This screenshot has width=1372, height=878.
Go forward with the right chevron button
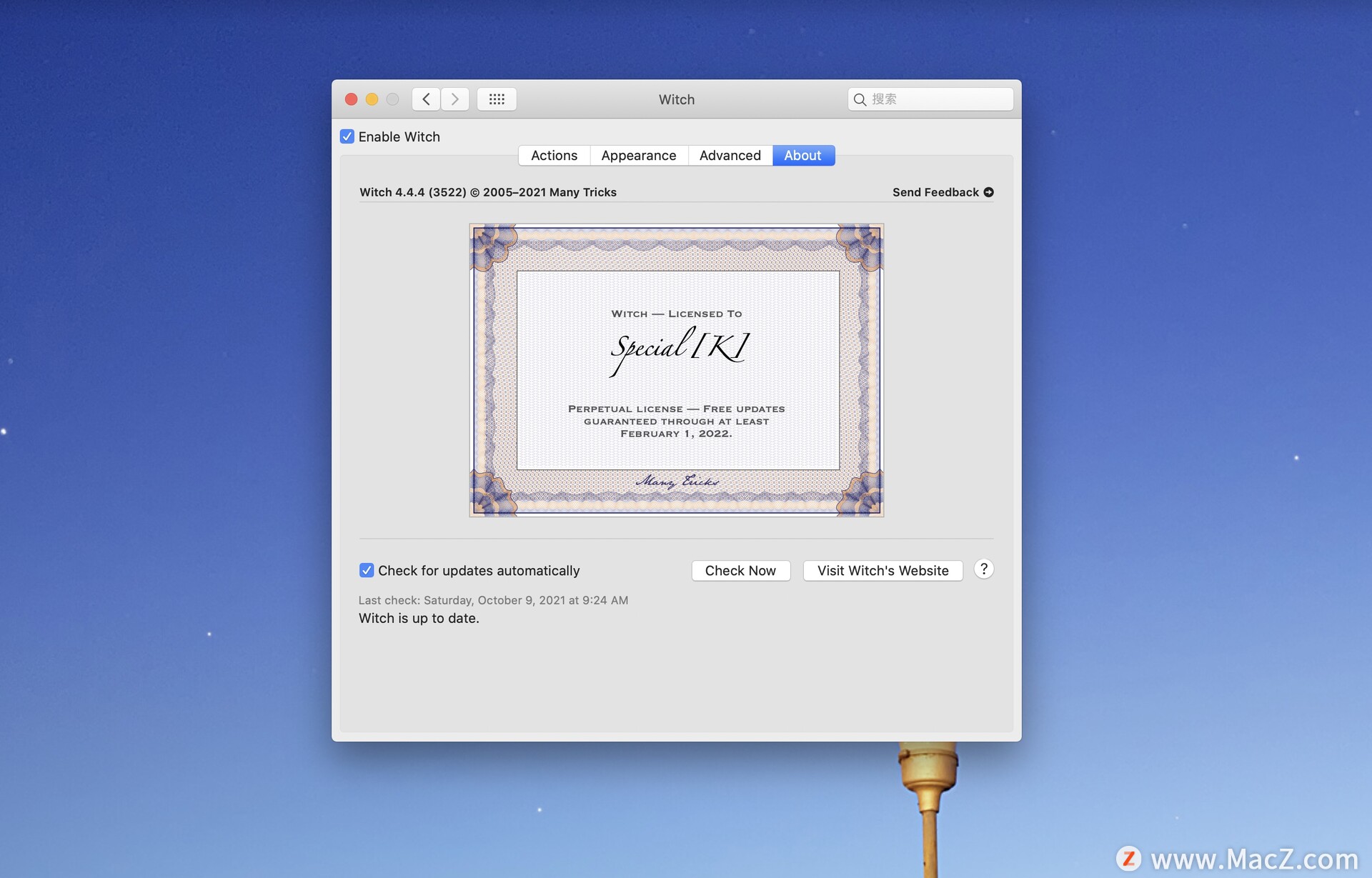point(454,99)
